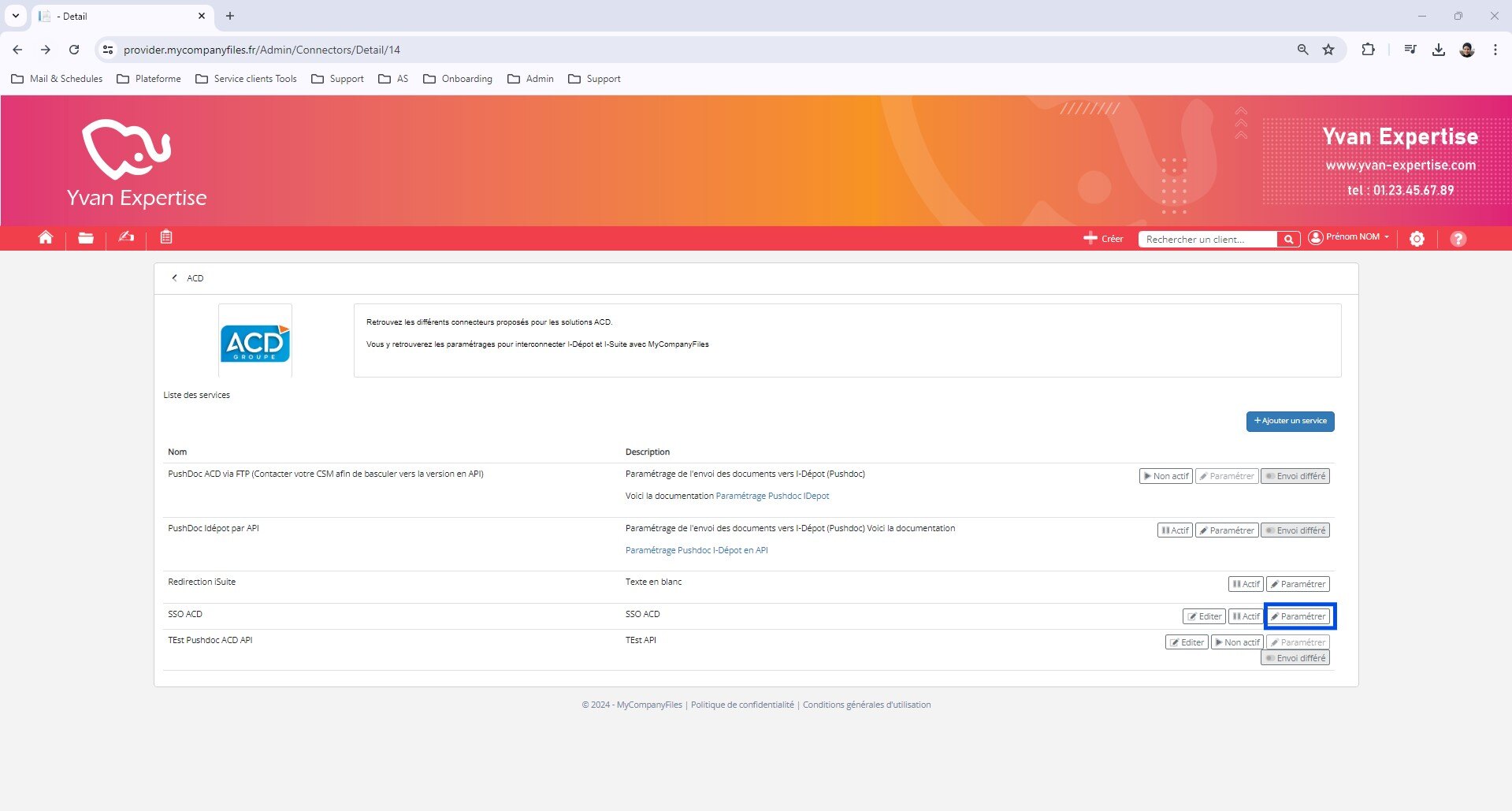Click the signature pen icon in navbar

pyautogui.click(x=126, y=237)
